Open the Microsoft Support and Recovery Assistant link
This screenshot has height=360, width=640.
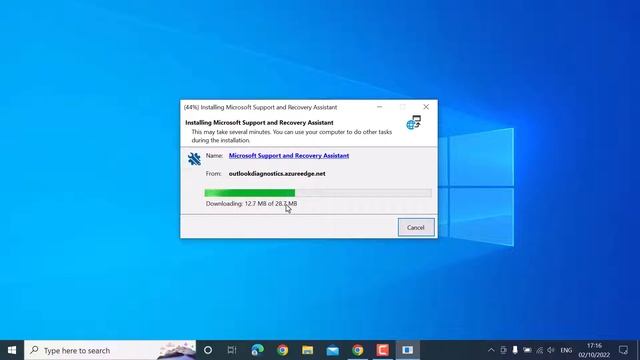[289, 156]
